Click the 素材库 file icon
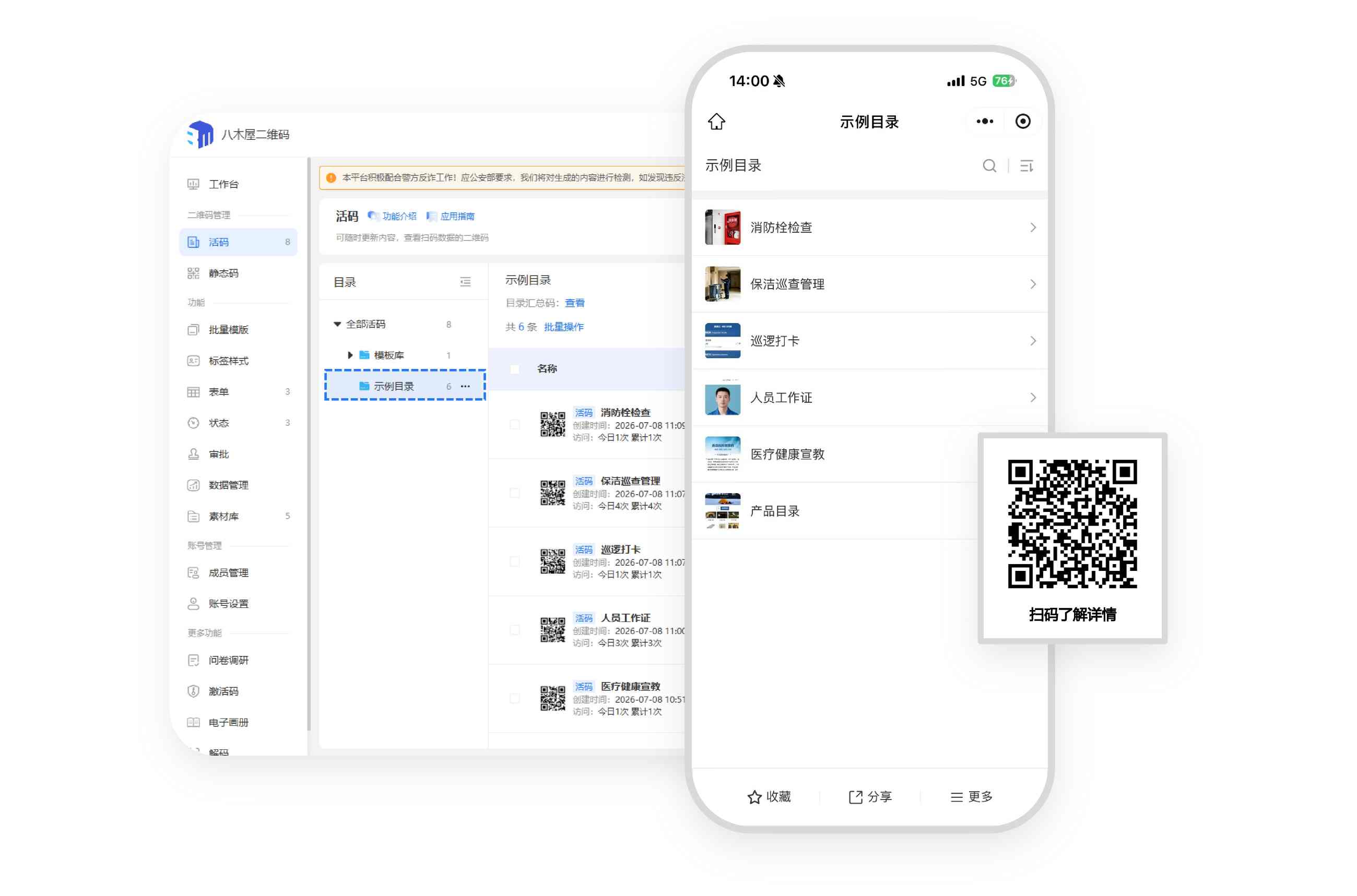The image size is (1357, 896). coord(193,516)
